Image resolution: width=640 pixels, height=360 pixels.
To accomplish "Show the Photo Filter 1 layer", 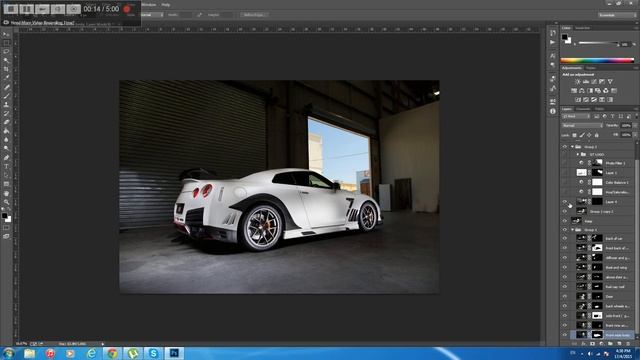I will pos(565,163).
